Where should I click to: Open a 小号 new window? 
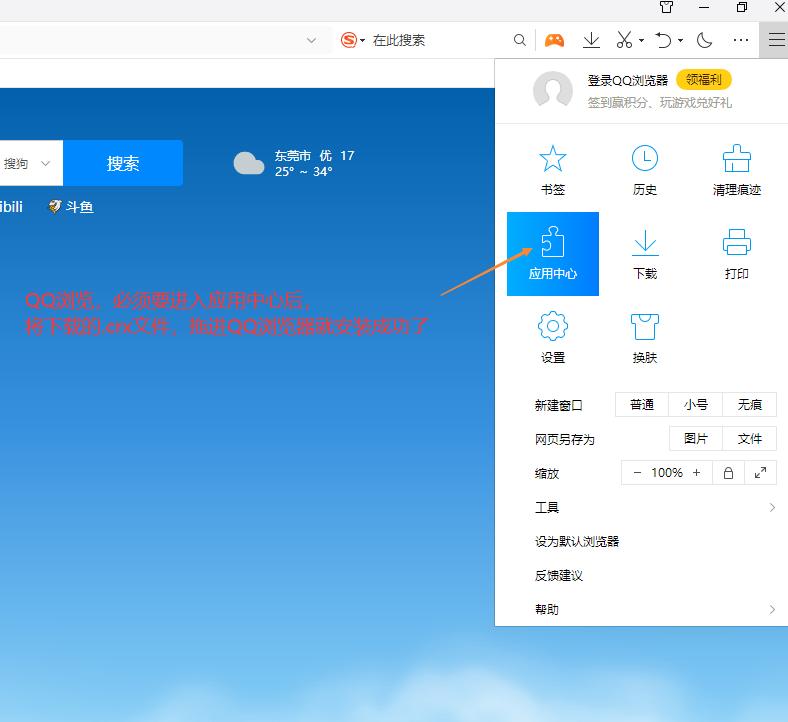pyautogui.click(x=696, y=405)
